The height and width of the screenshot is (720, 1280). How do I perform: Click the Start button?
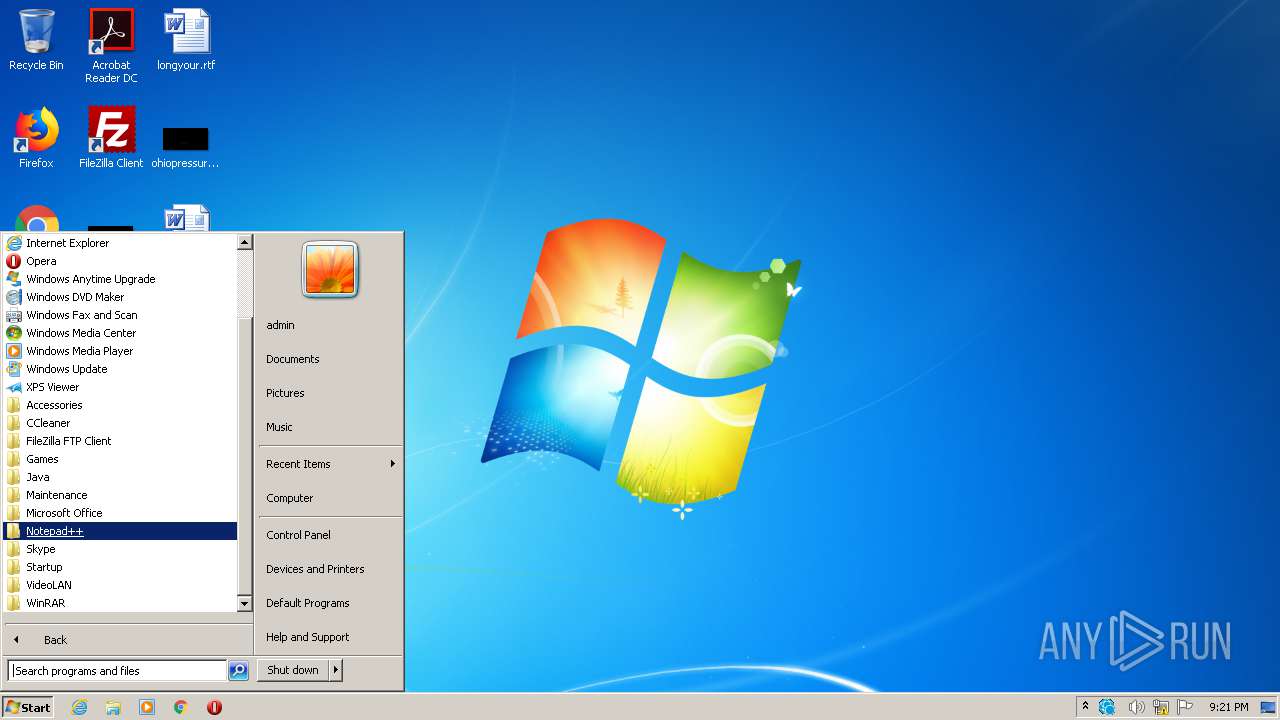pos(28,707)
